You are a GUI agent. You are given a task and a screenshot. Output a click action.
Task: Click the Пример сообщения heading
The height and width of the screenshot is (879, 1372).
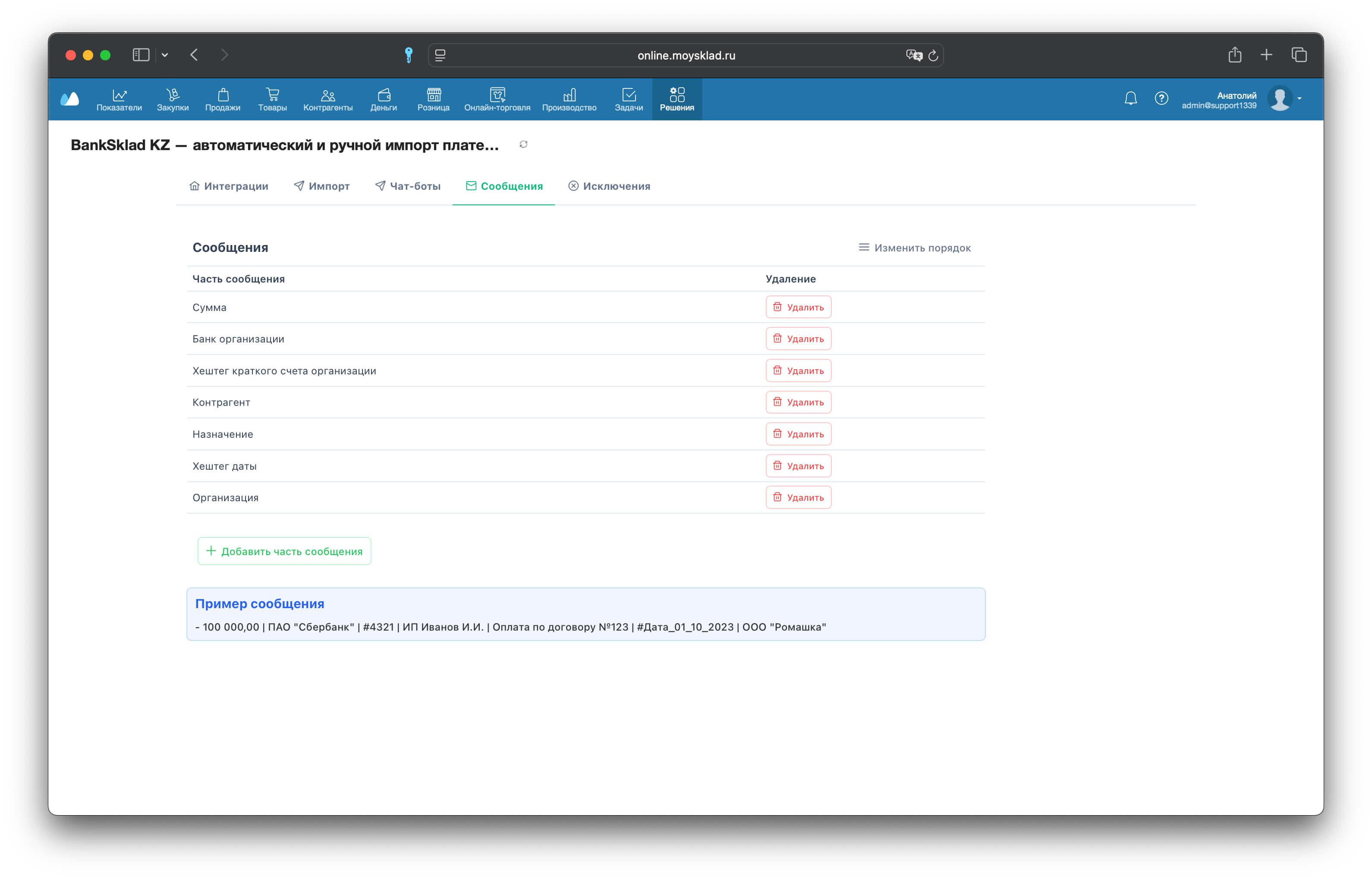259,604
